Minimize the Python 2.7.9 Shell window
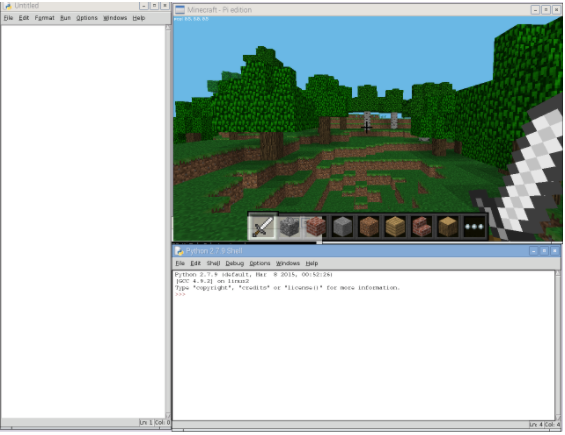The image size is (565, 435). (534, 251)
